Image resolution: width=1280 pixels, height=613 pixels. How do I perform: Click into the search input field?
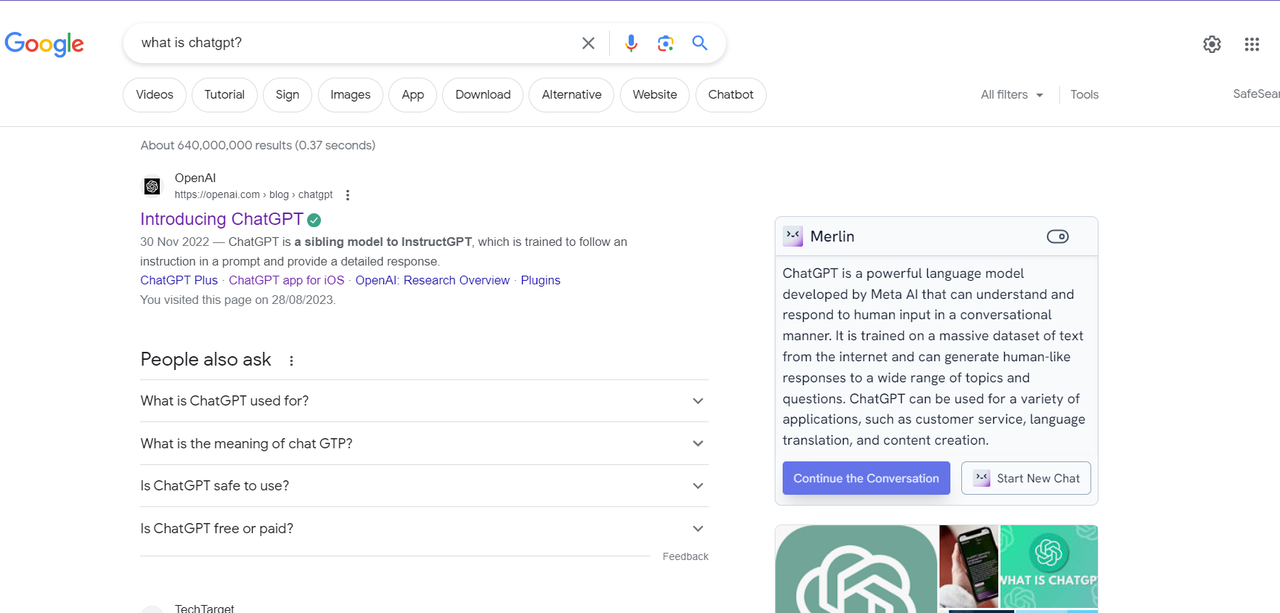pyautogui.click(x=355, y=43)
